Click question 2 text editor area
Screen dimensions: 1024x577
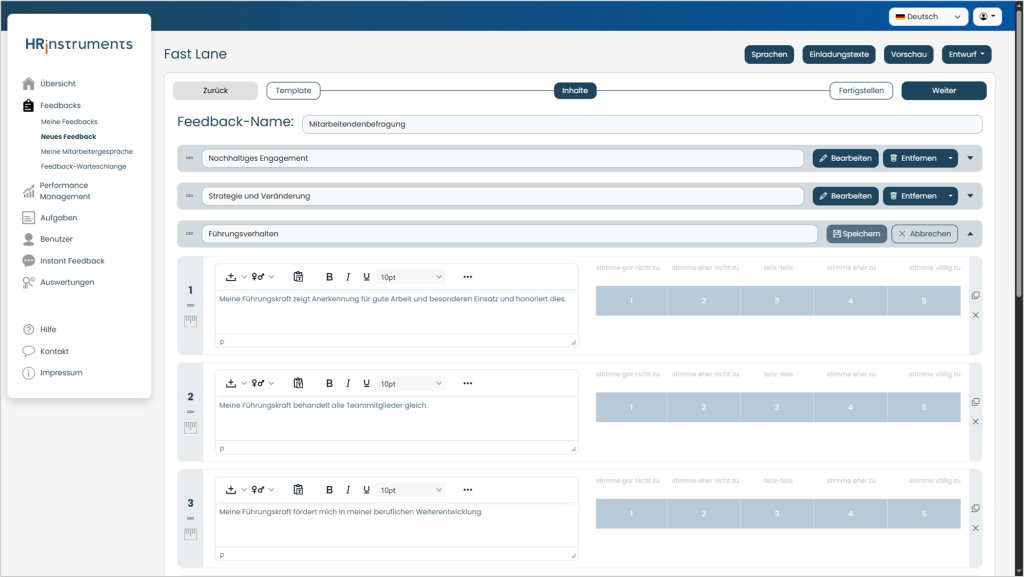point(396,420)
